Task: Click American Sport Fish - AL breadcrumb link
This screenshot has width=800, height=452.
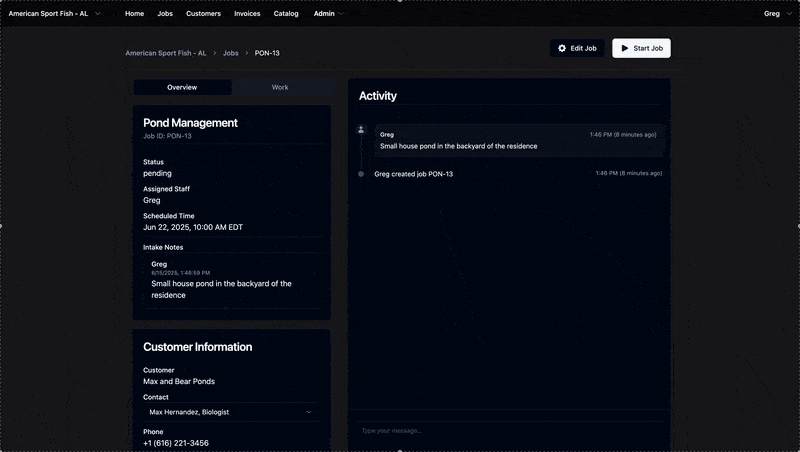Action: click(x=165, y=53)
